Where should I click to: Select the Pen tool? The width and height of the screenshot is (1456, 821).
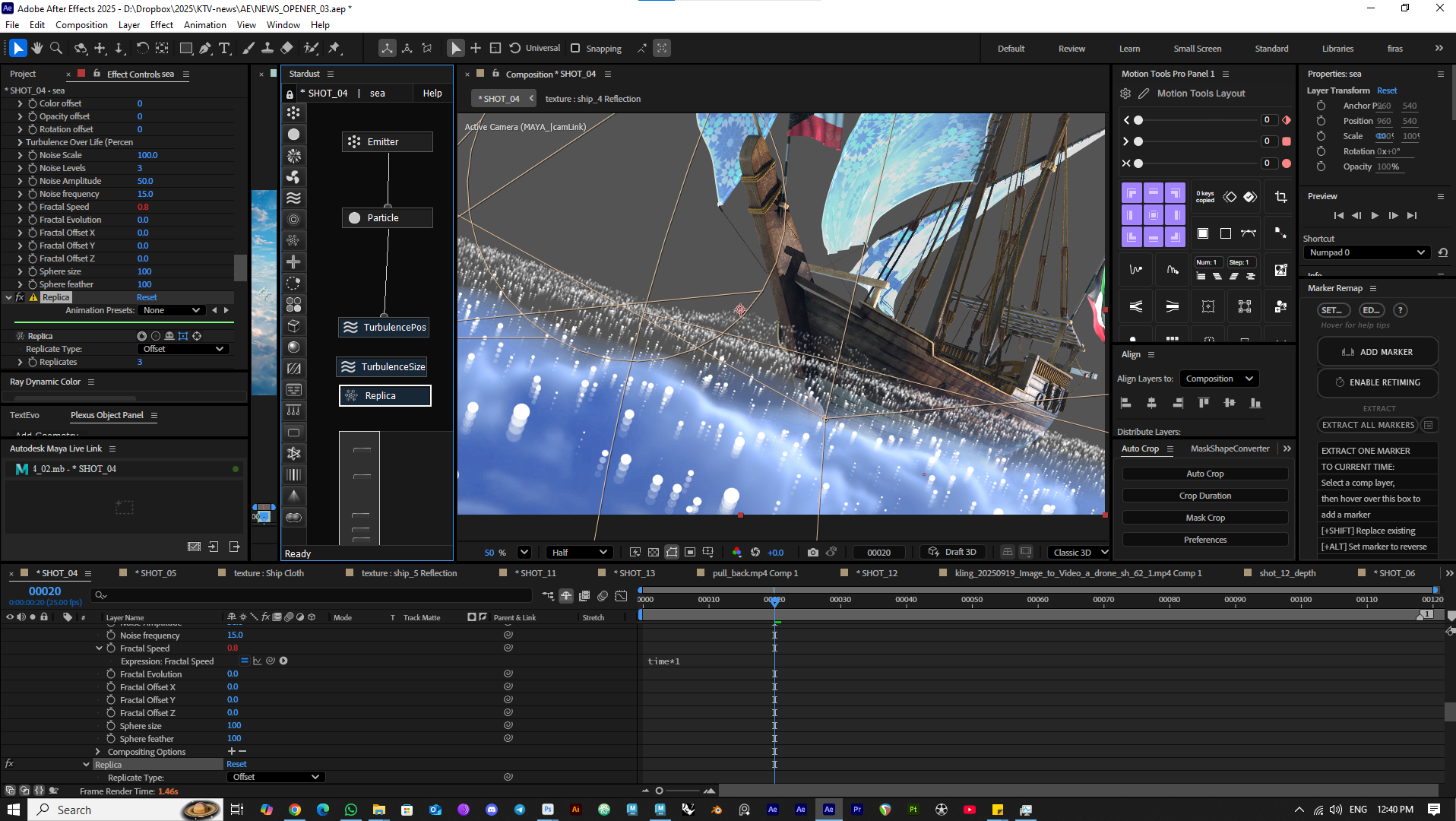pyautogui.click(x=205, y=48)
